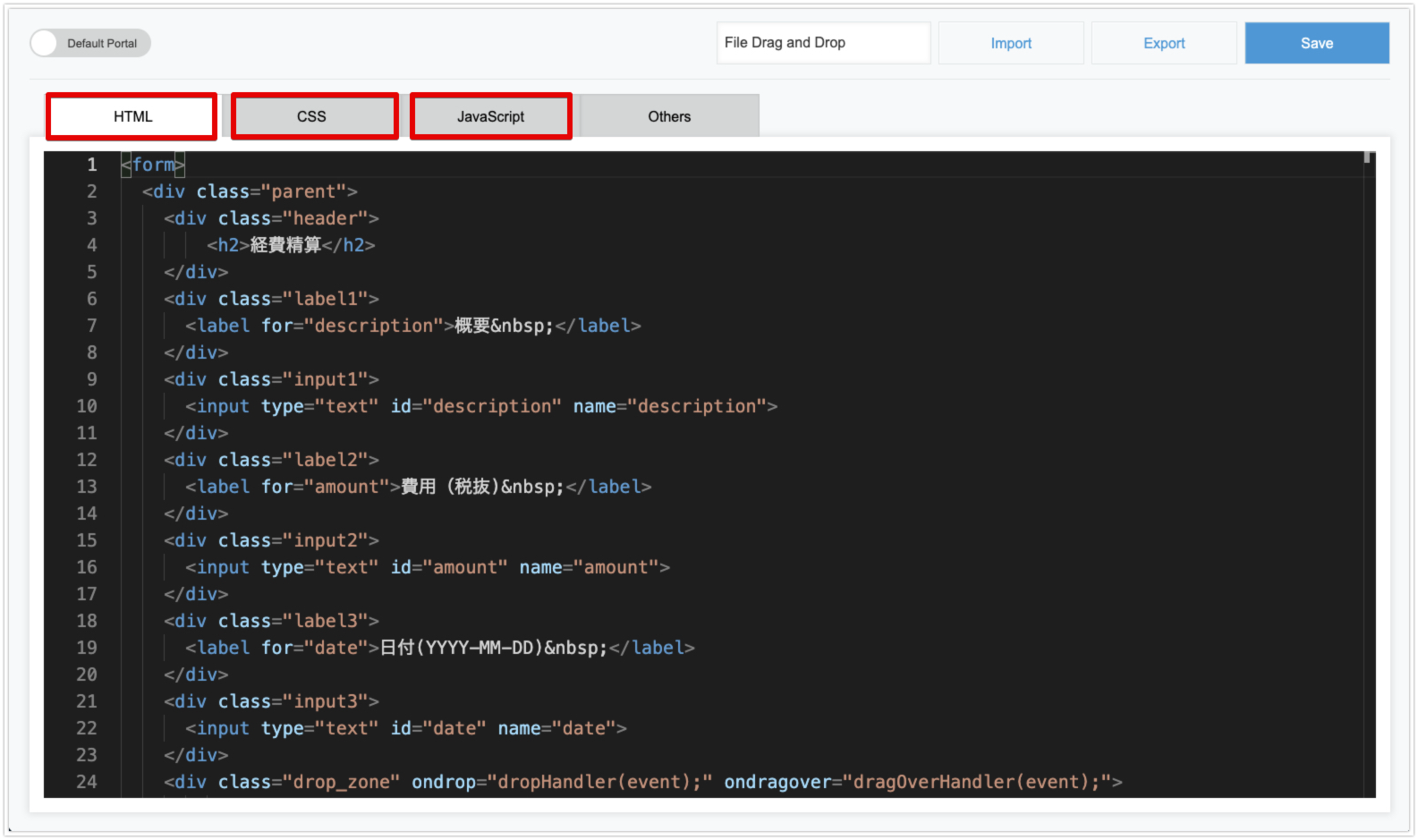
Task: Click the label for="date" line
Action: coord(440,648)
